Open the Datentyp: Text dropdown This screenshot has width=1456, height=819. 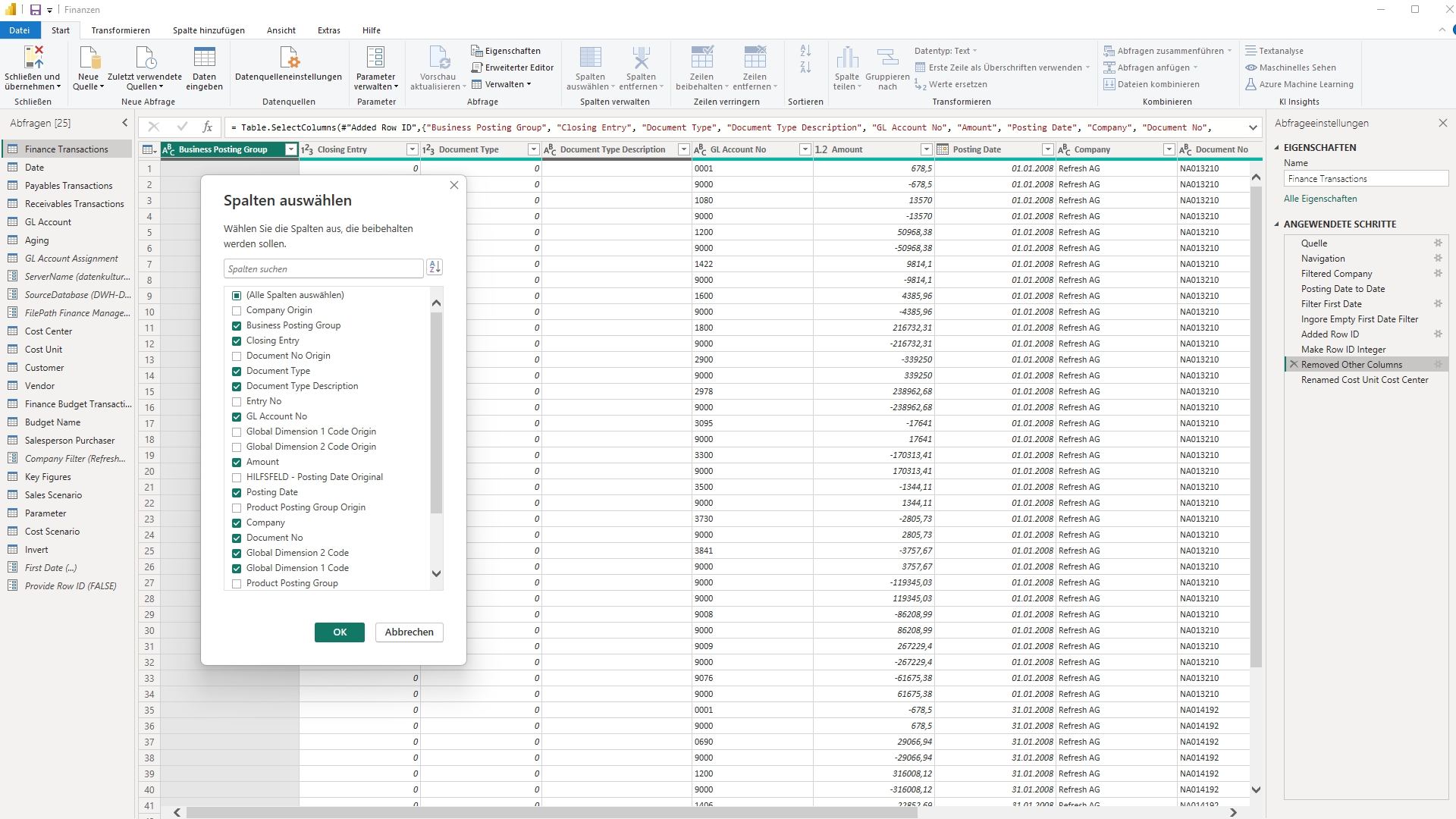946,50
